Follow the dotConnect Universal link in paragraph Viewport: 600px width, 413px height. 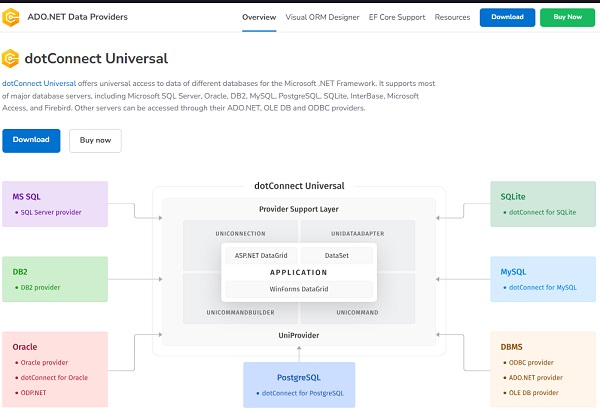pyautogui.click(x=39, y=83)
